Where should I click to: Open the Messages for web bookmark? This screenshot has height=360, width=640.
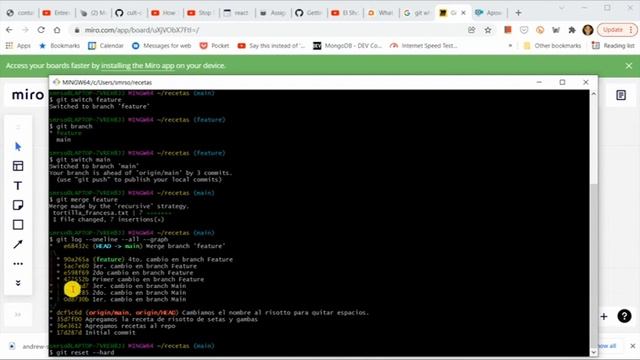coord(162,46)
